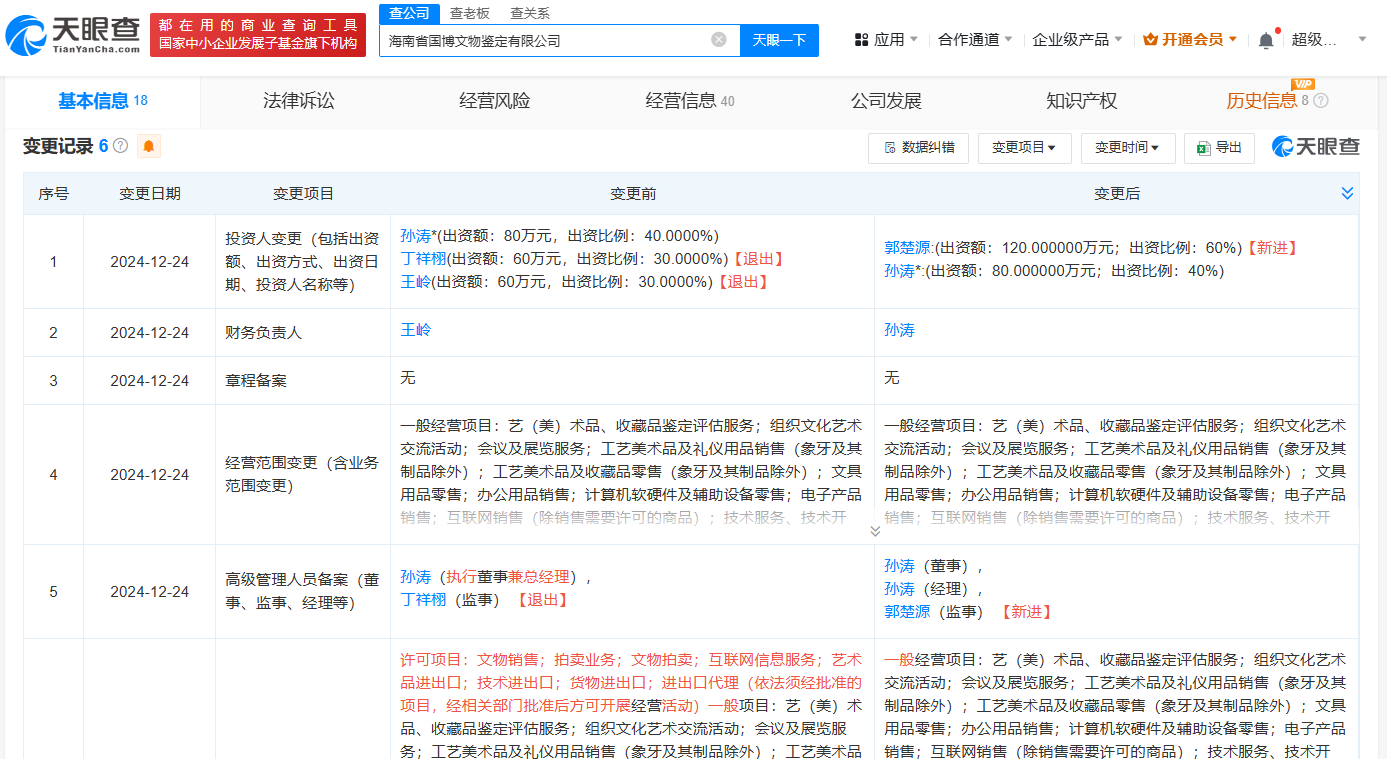Switch to the 查老板 search tab
Image resolution: width=1387 pixels, height=759 pixels.
tap(469, 13)
